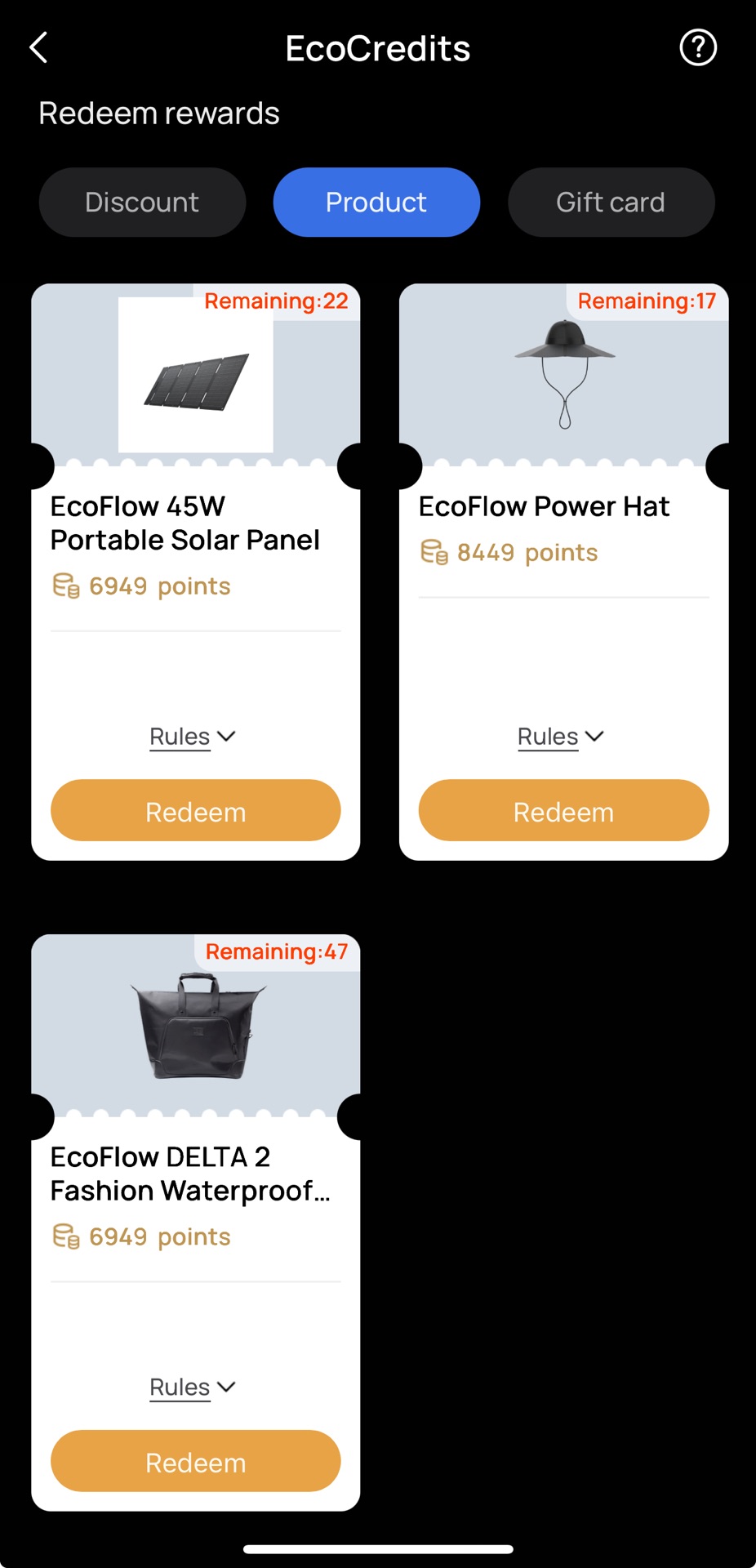Tap the coin icon beside 8449 points
Image resolution: width=756 pixels, height=1568 pixels.
[434, 552]
